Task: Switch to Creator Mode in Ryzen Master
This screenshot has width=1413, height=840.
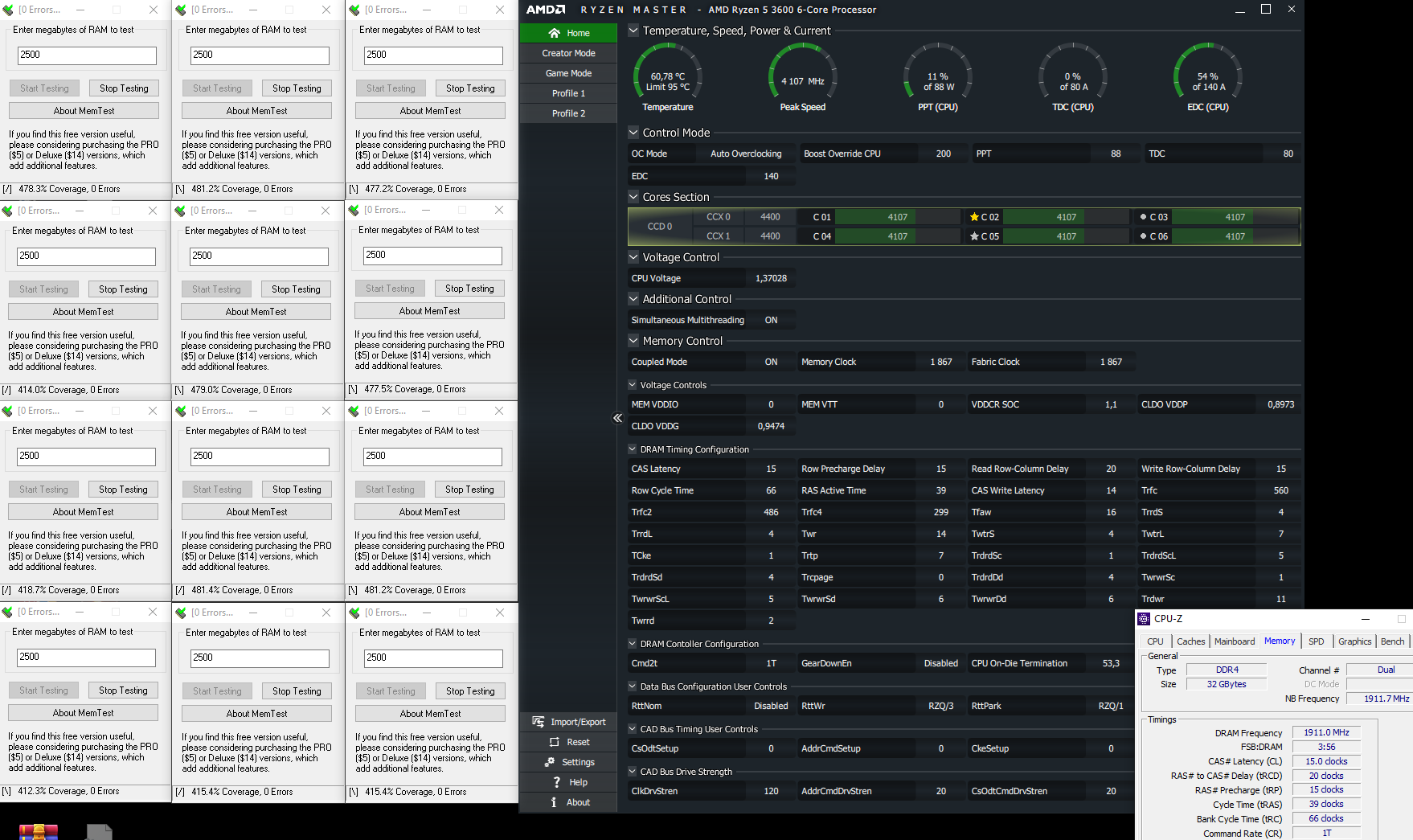Action: click(568, 53)
